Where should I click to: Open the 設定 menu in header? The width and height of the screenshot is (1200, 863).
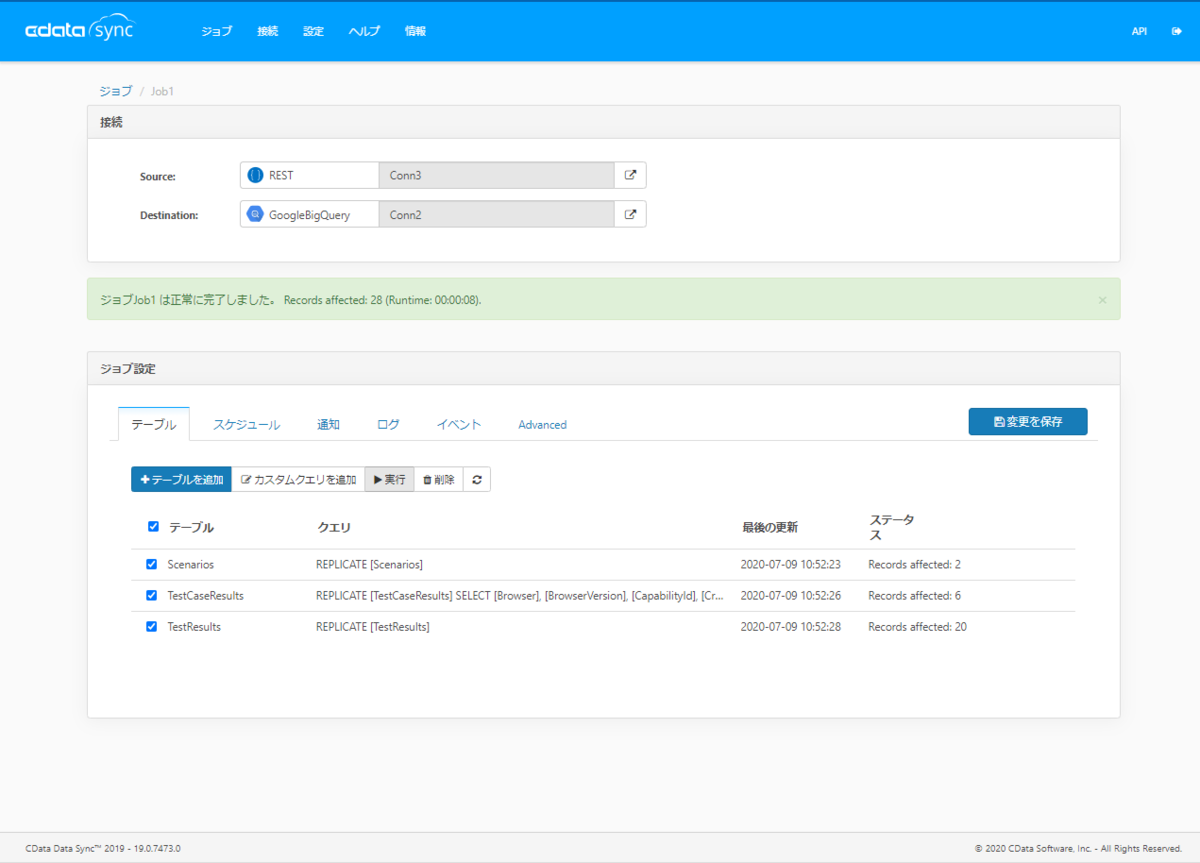(x=314, y=31)
